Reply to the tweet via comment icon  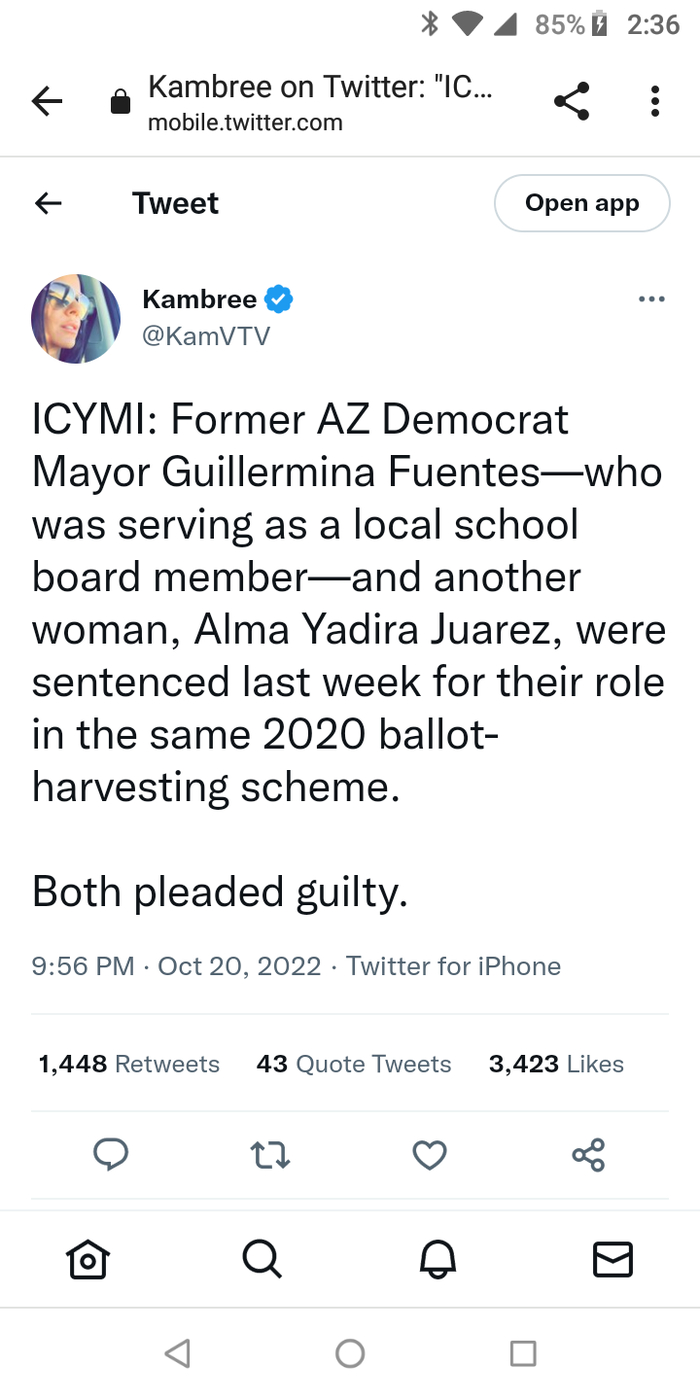111,1155
